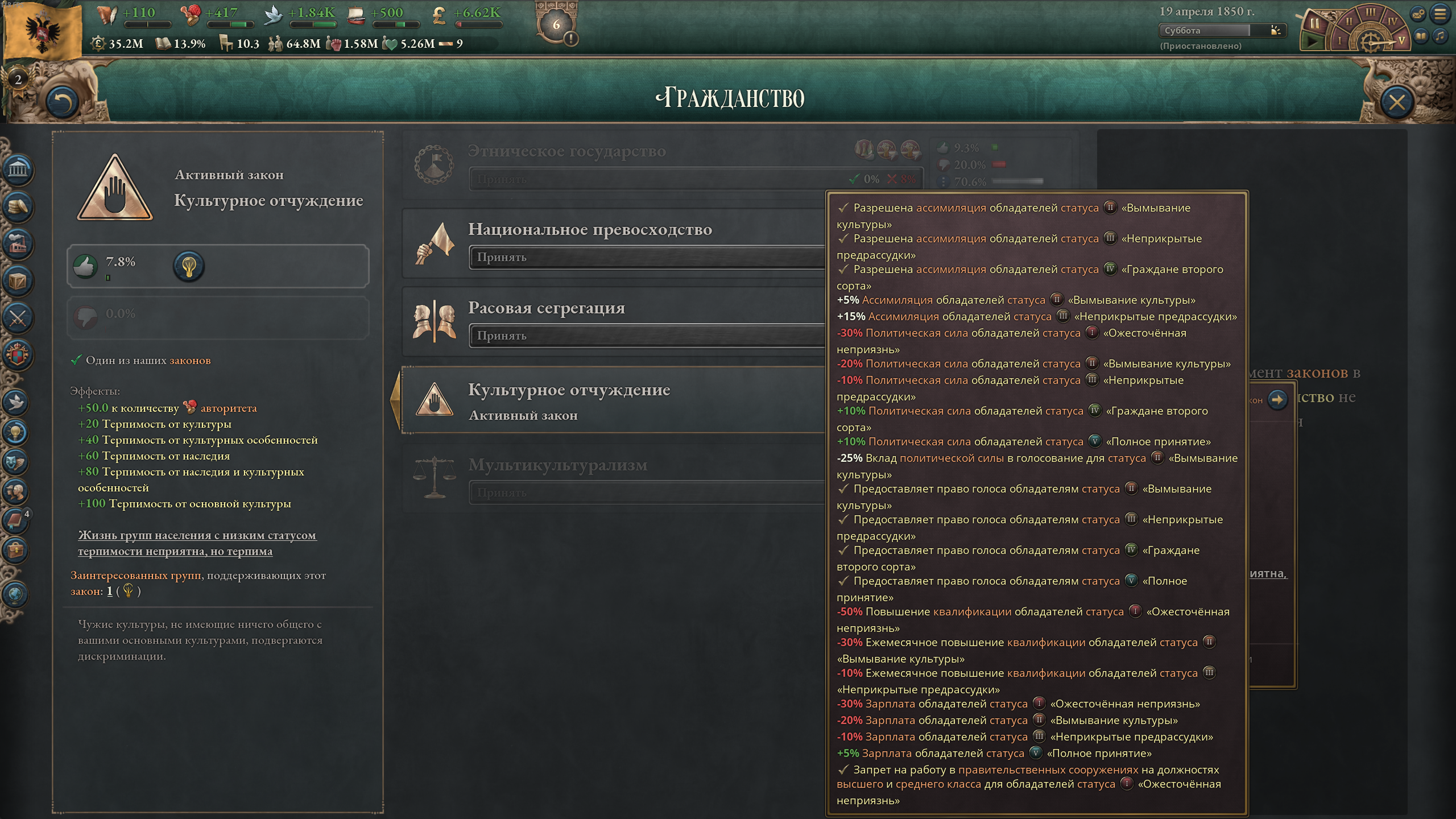Toggle the music note button
Image resolution: width=1456 pixels, height=819 pixels.
click(x=1440, y=36)
